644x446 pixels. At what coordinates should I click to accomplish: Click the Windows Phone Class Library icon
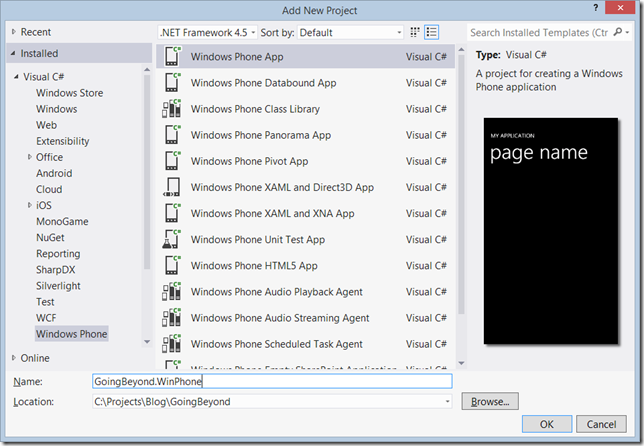point(172,109)
